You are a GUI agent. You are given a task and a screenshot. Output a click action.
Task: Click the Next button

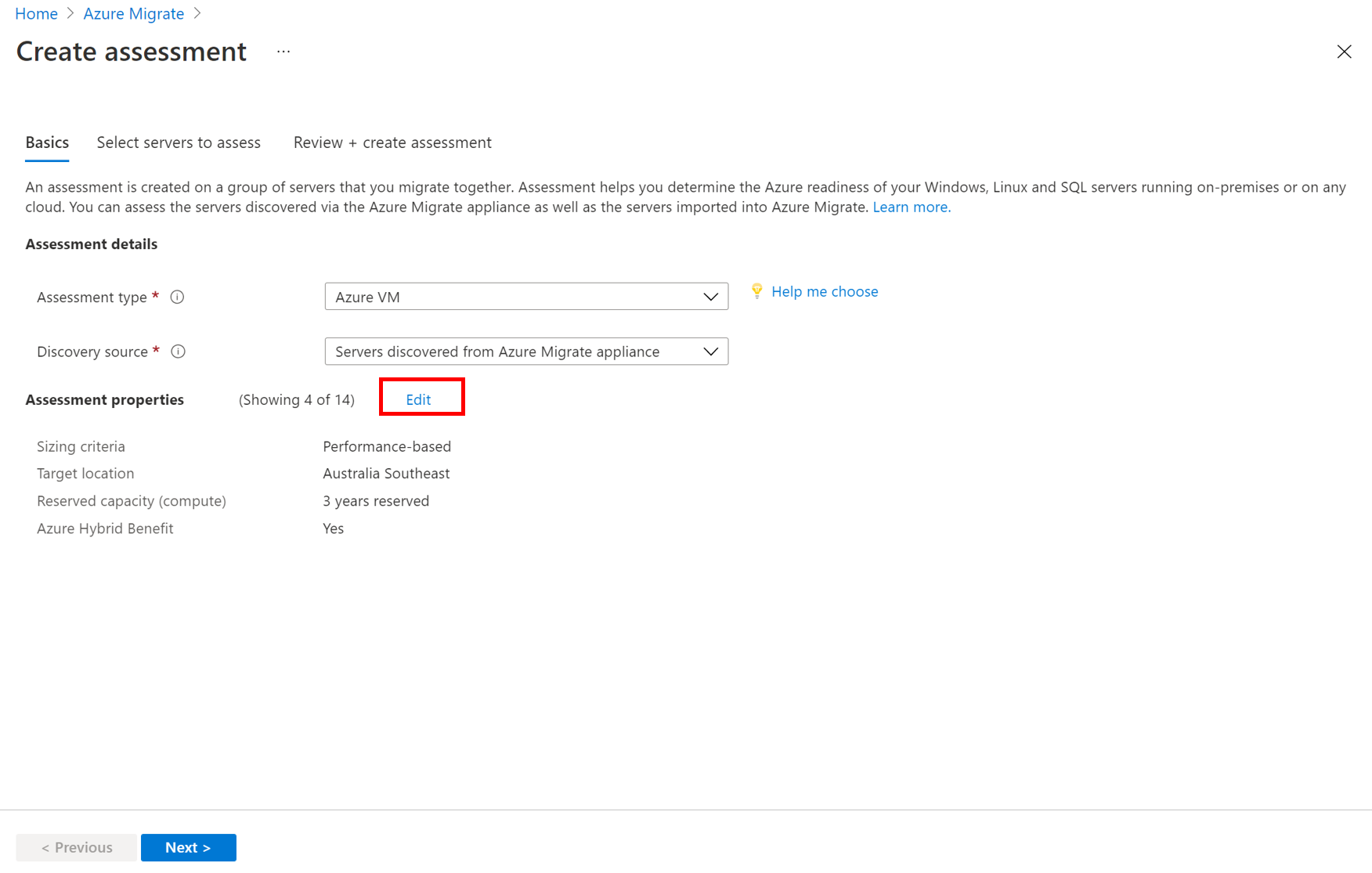coord(188,847)
